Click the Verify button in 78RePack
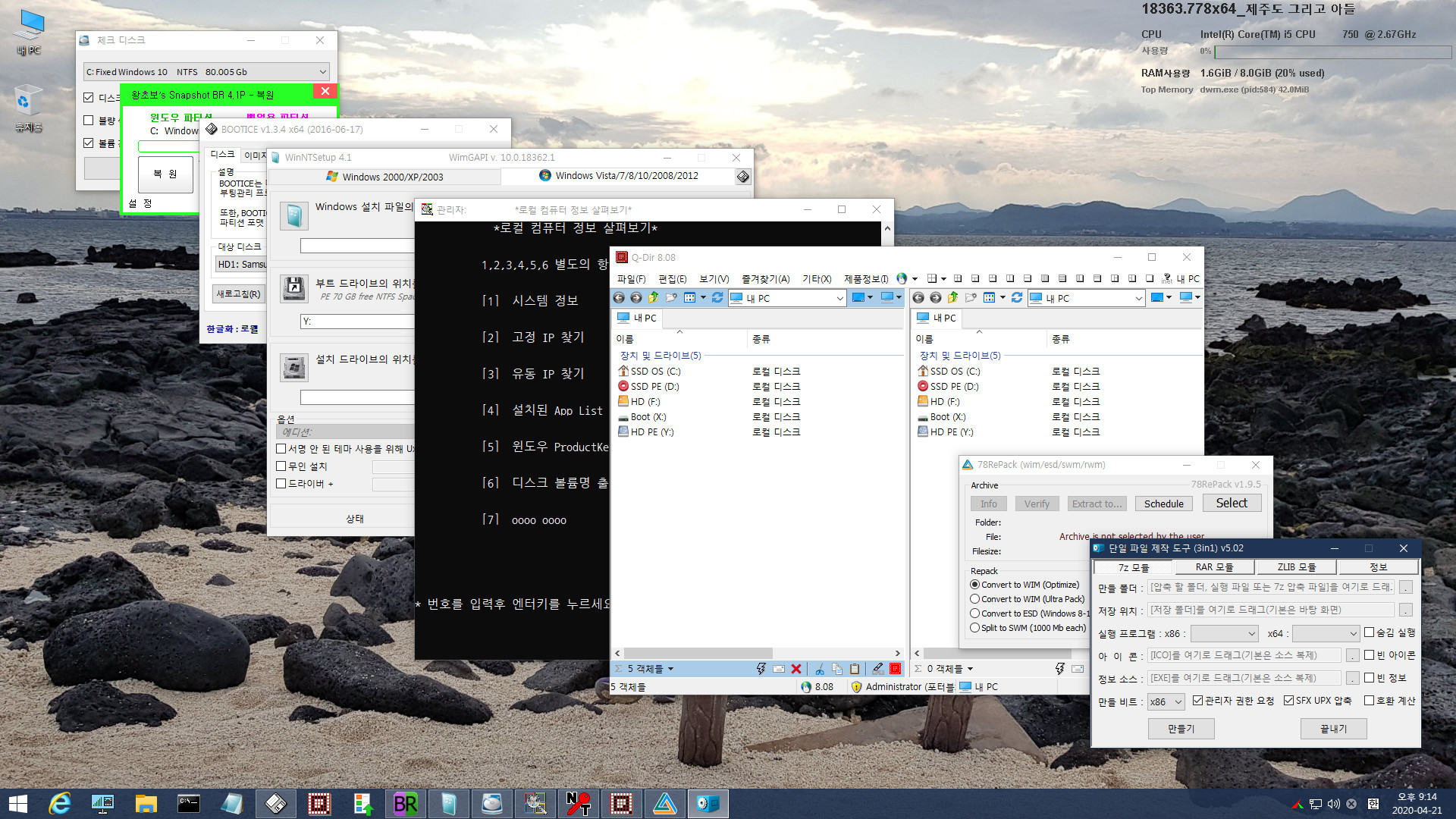Image resolution: width=1456 pixels, height=819 pixels. tap(1037, 503)
